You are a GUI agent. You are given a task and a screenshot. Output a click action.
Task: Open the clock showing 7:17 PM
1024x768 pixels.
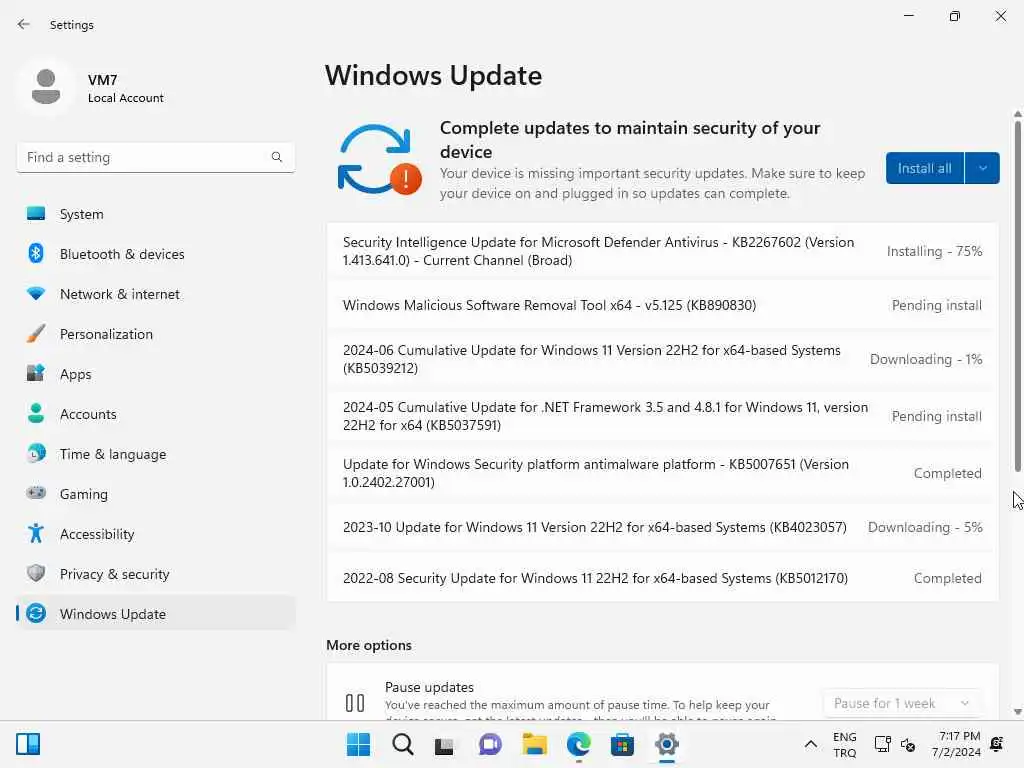coord(956,744)
